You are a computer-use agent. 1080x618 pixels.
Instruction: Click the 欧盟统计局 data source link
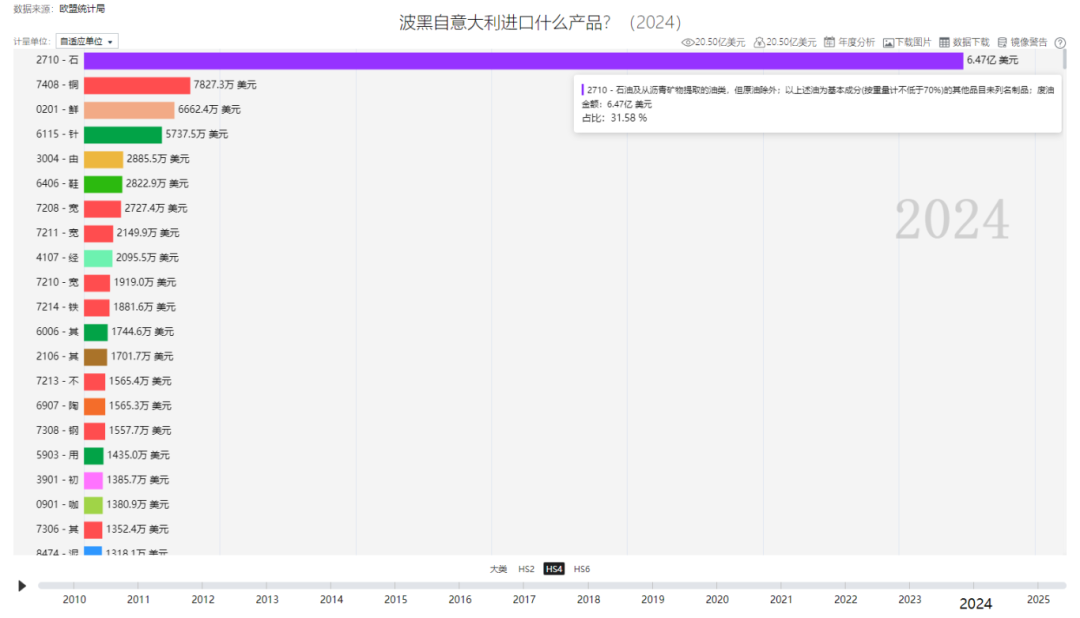[82, 8]
